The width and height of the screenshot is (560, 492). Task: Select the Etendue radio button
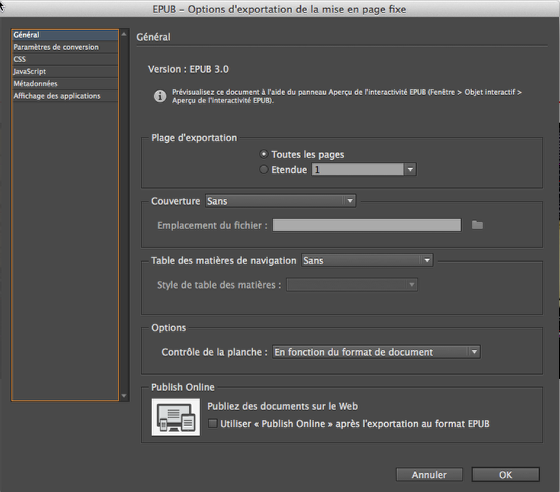click(x=264, y=169)
